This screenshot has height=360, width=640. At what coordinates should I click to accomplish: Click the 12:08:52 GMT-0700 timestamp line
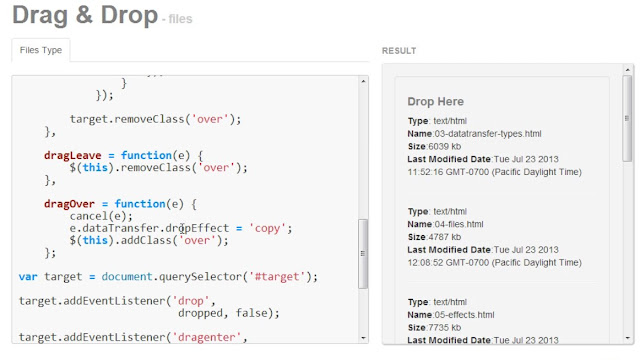coord(494,263)
